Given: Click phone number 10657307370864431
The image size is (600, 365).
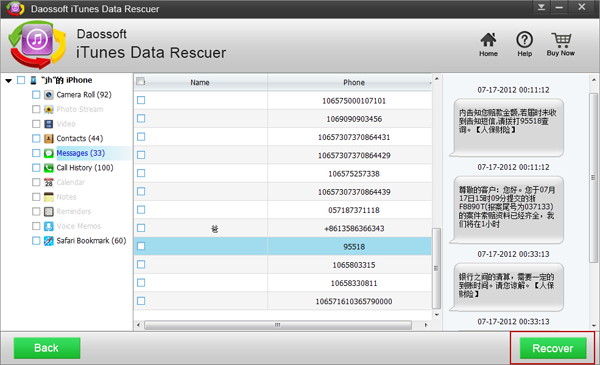Looking at the screenshot, I should 354,137.
